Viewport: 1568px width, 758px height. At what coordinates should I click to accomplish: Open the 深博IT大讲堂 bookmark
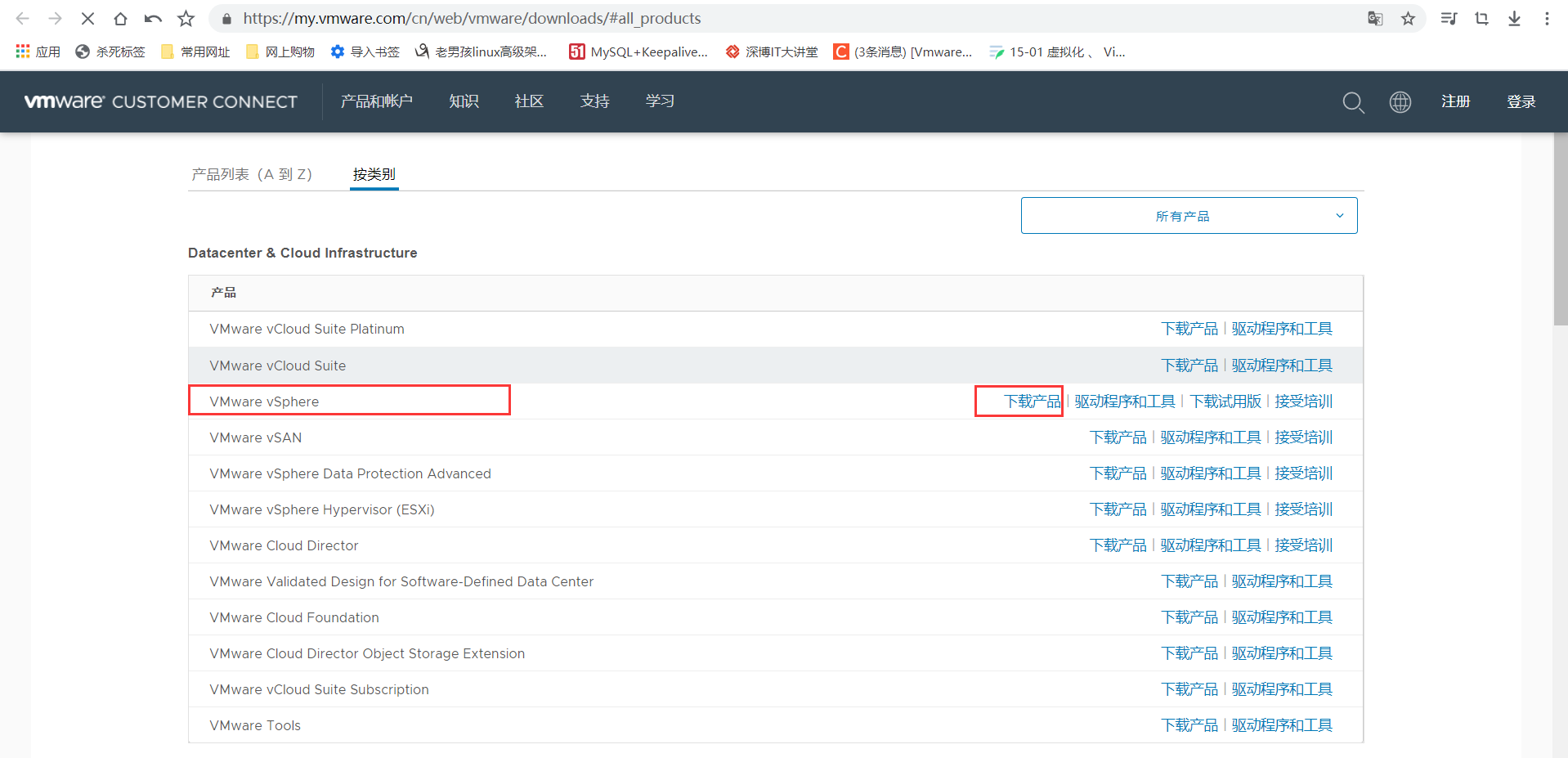[772, 52]
